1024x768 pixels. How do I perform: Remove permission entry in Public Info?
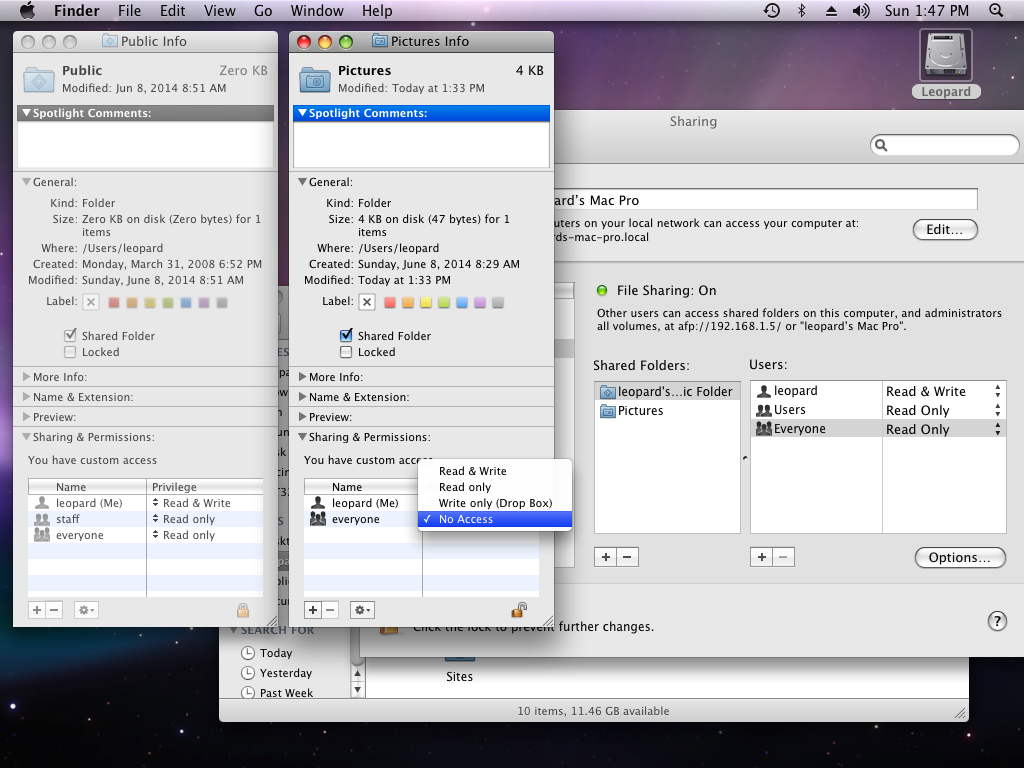coord(54,610)
